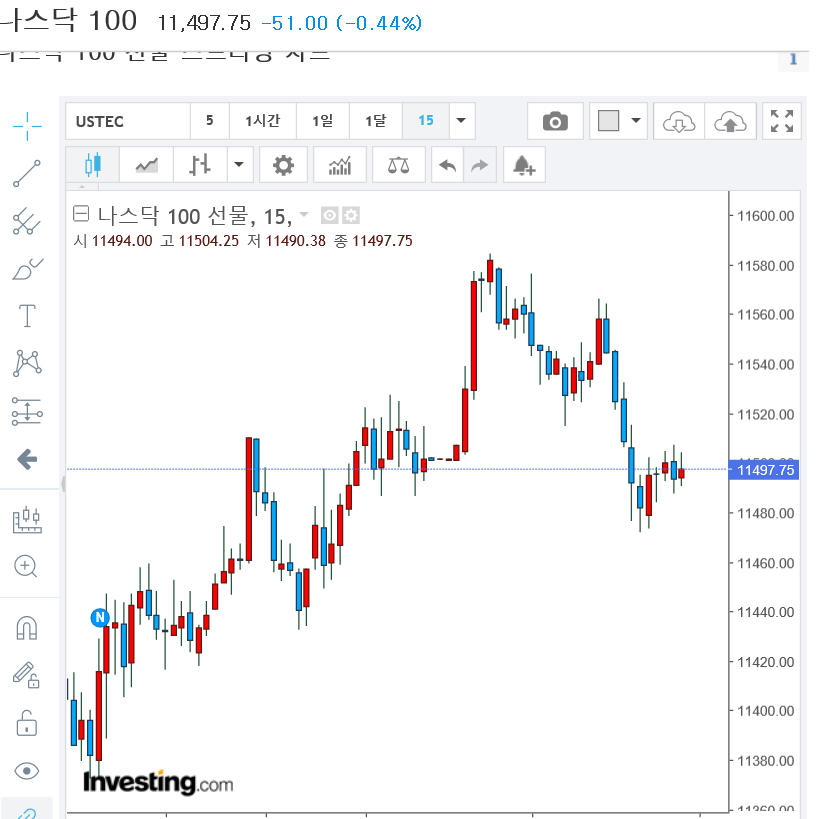Click the 11540.00 price axis label
This screenshot has width=818, height=819.
pos(765,364)
